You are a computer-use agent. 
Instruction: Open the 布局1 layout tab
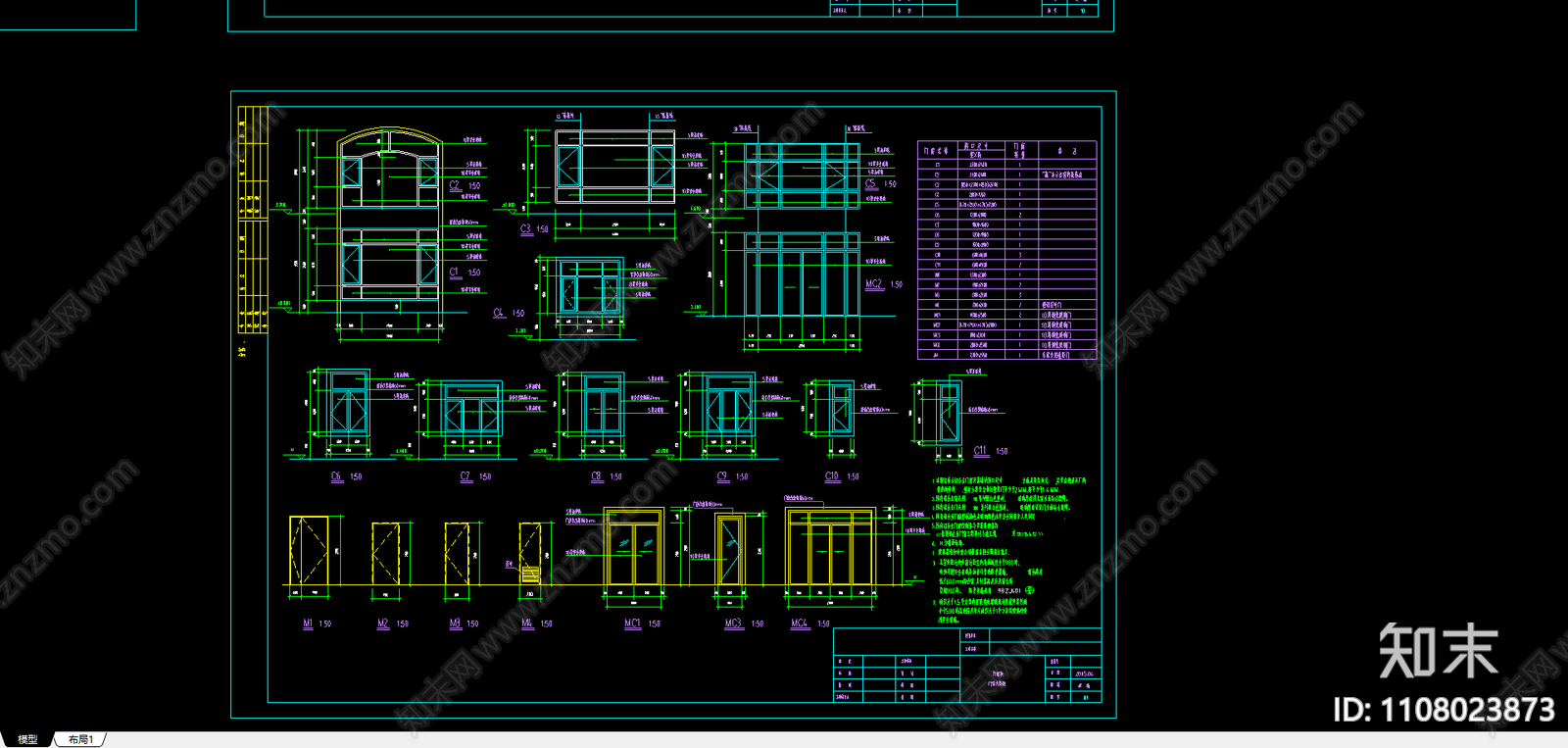pyautogui.click(x=81, y=739)
